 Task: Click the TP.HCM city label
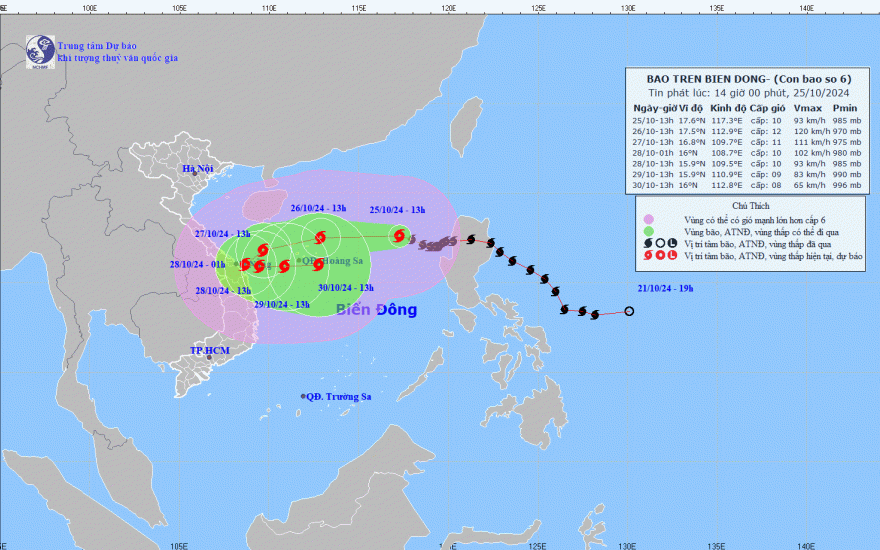pos(210,351)
